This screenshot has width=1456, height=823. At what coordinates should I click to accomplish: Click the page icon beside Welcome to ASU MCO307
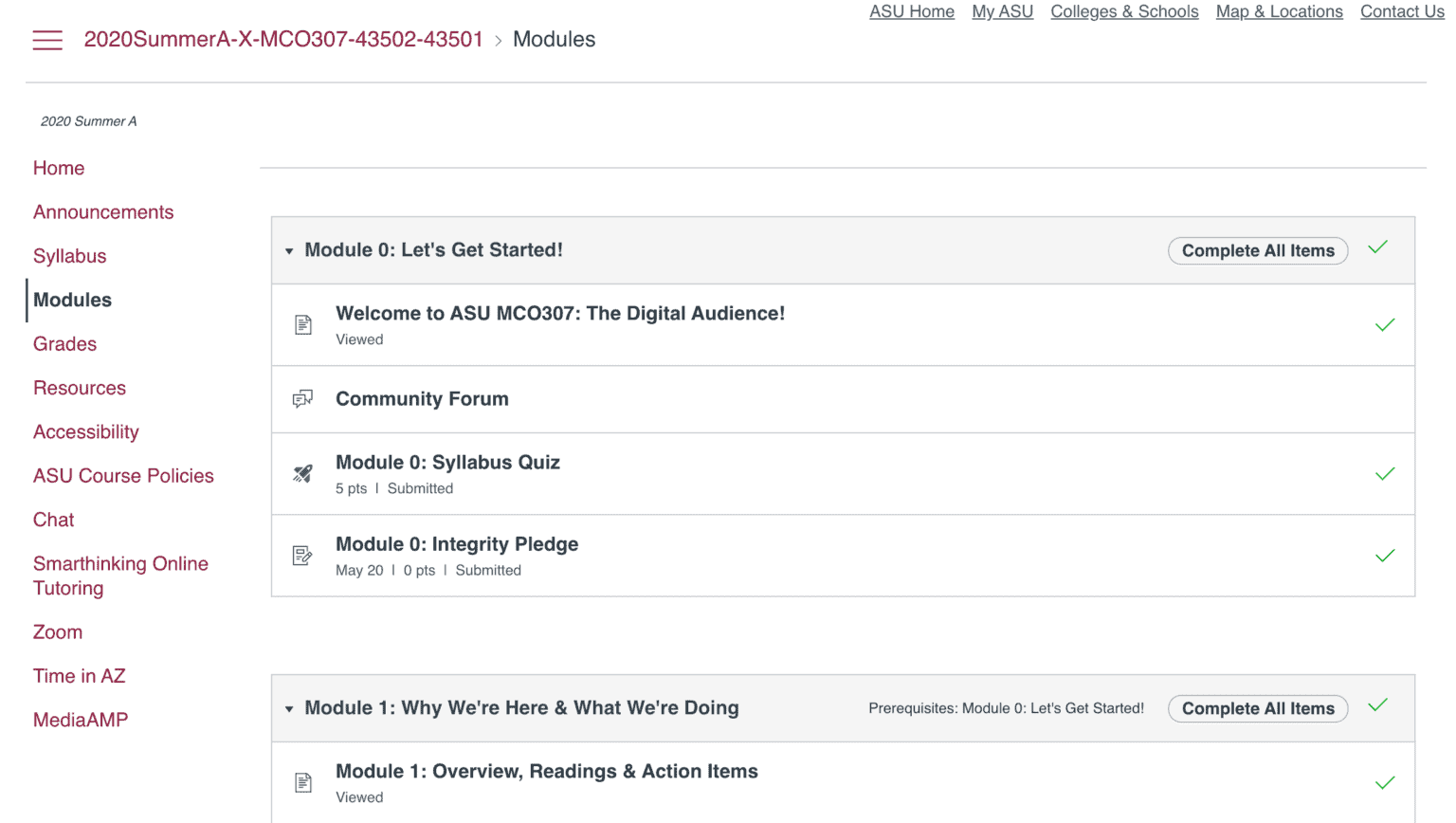[x=302, y=324]
